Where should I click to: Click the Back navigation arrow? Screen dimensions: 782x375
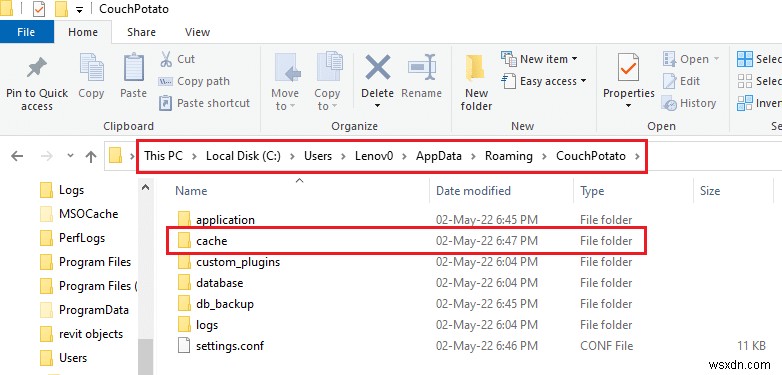[x=17, y=157]
